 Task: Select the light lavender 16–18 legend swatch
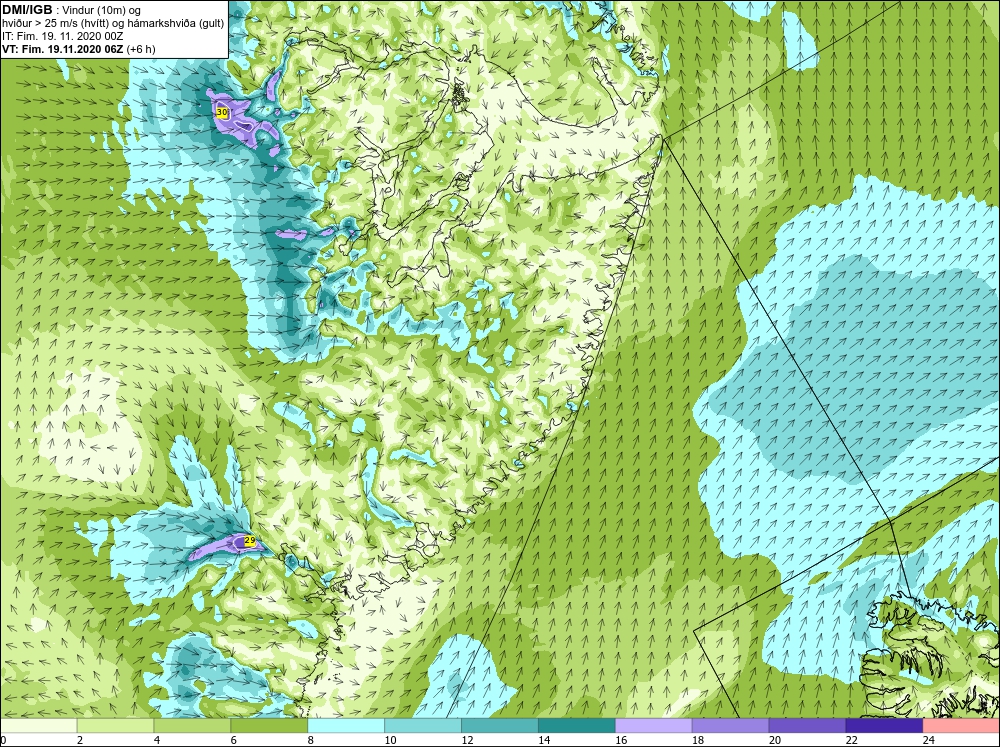654,726
